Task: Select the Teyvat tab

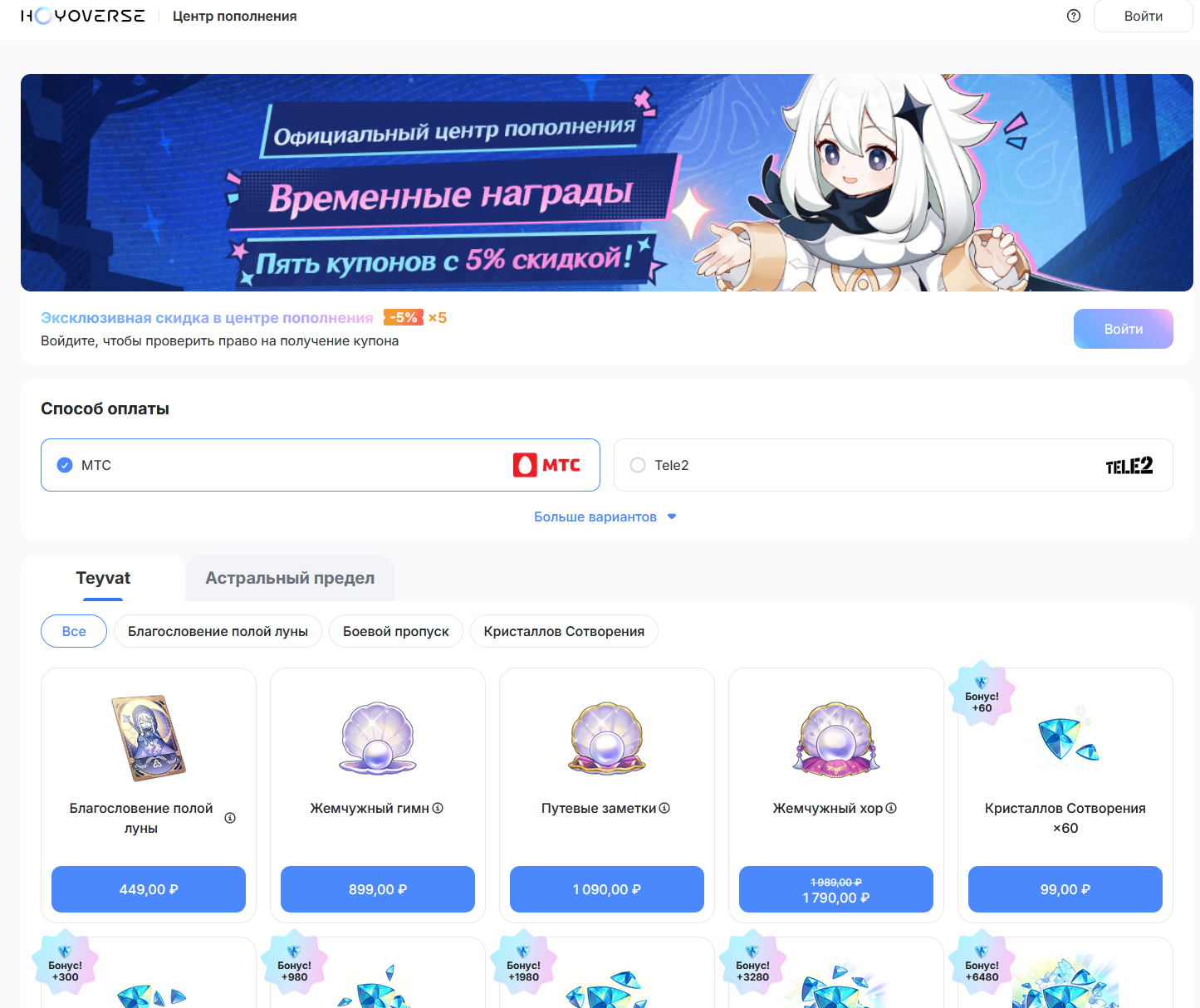Action: [x=103, y=578]
